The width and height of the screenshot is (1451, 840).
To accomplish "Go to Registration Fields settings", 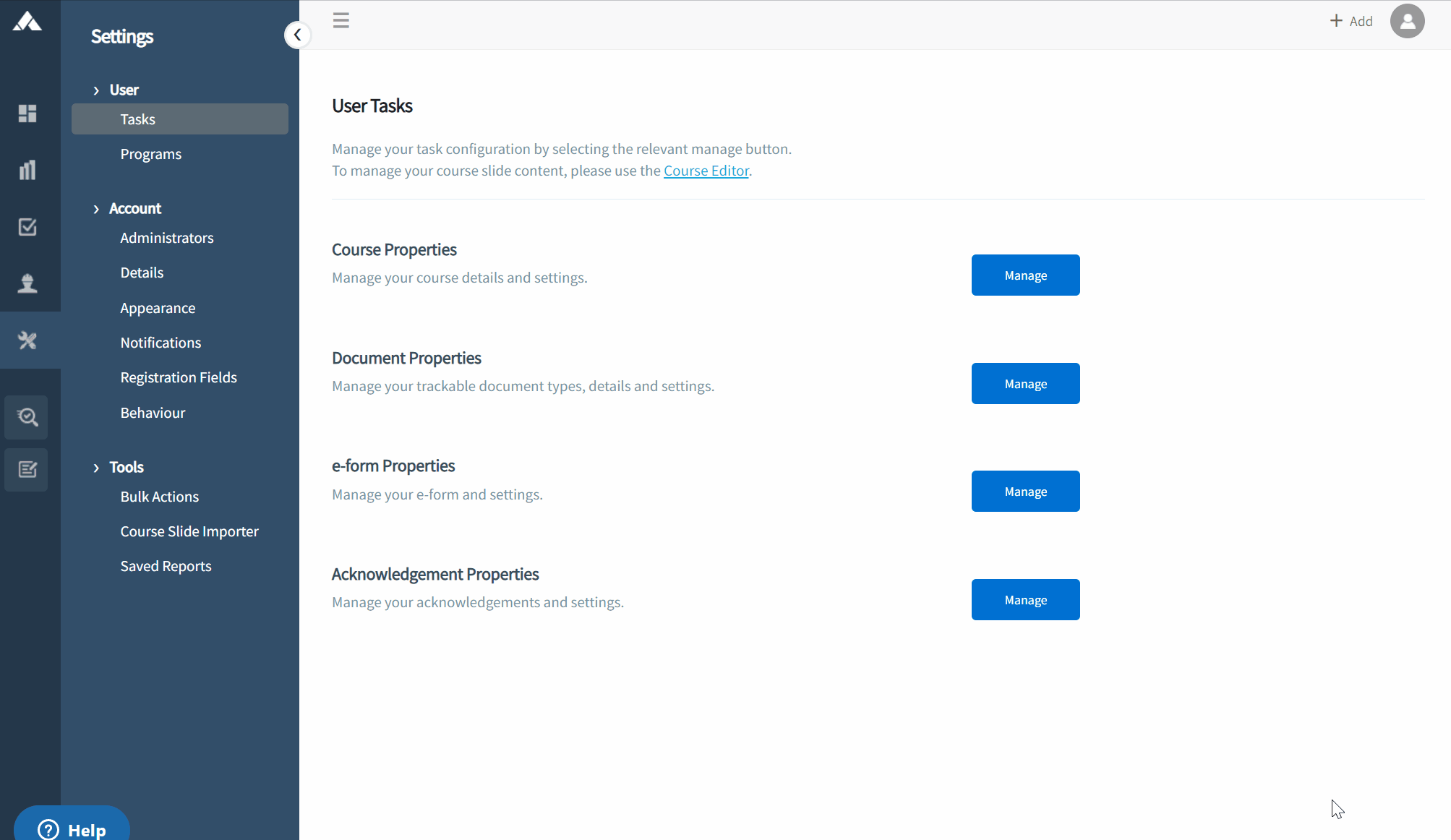I will [x=179, y=377].
